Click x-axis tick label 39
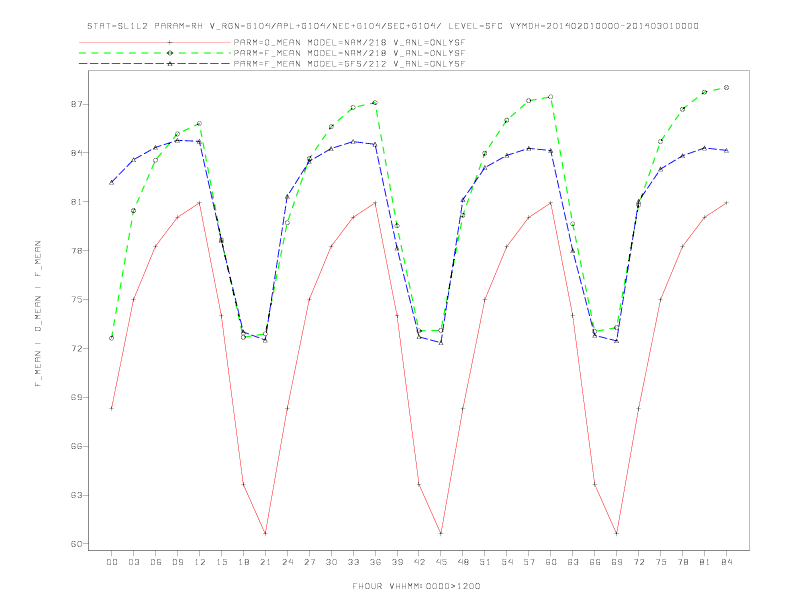This screenshot has height=612, width=792. click(397, 562)
